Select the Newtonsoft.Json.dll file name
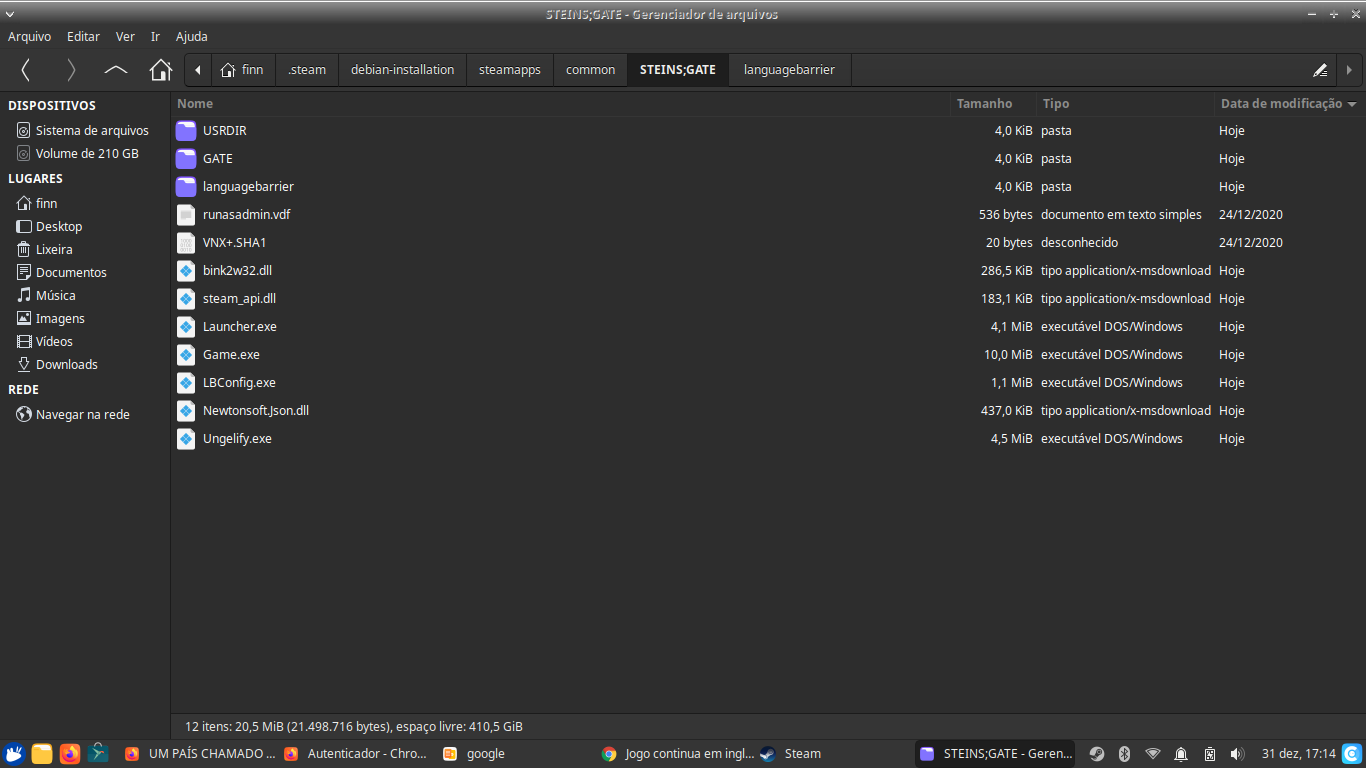 (256, 411)
